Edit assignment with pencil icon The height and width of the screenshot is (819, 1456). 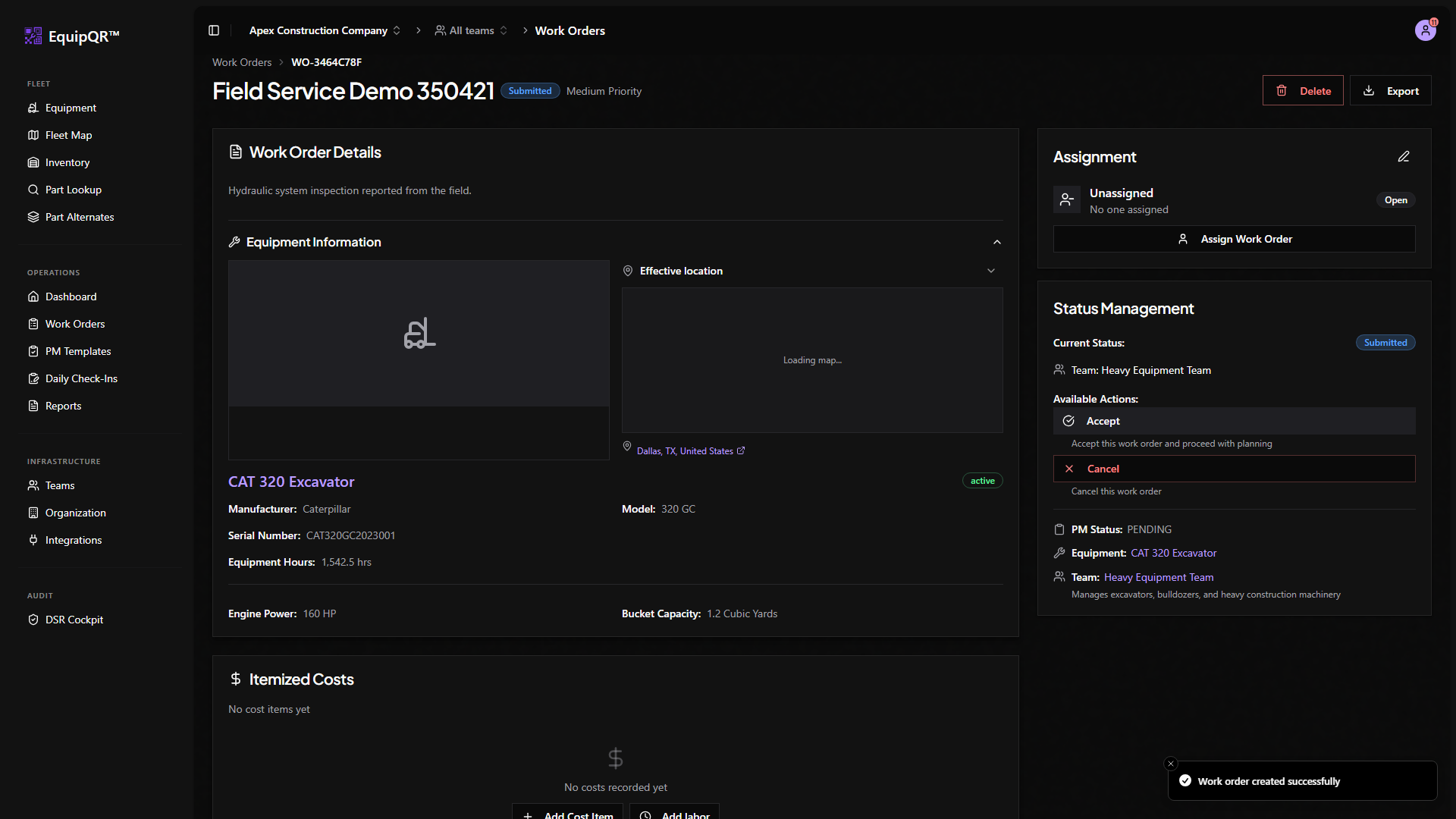tap(1404, 156)
